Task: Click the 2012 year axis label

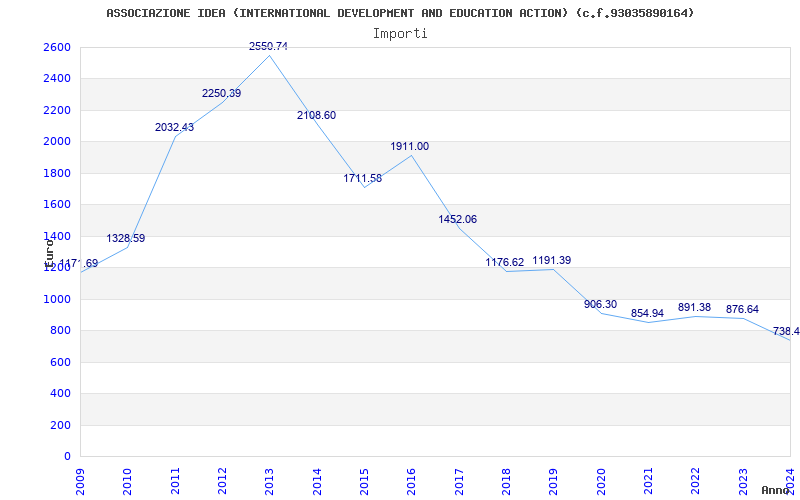Action: point(222,482)
